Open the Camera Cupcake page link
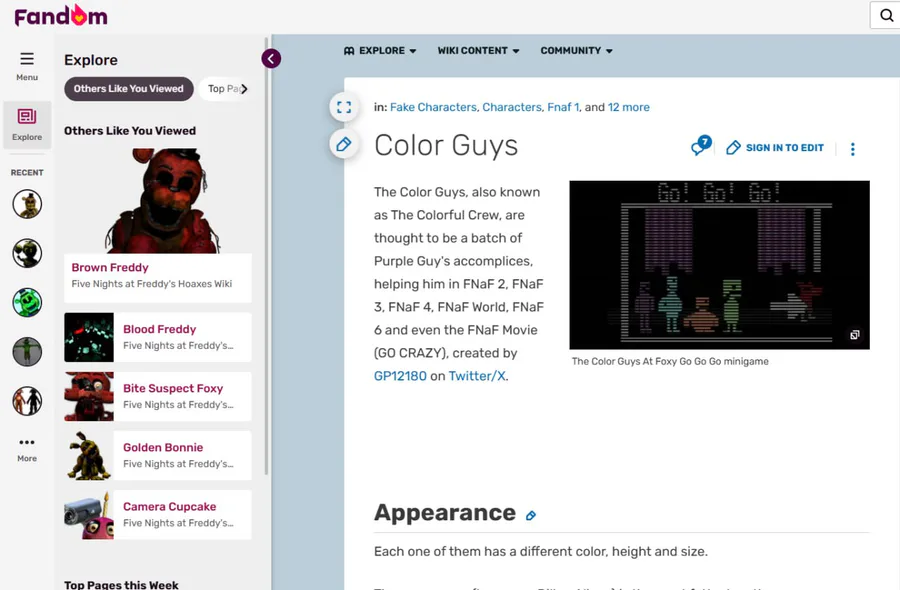This screenshot has height=590, width=900. pos(169,506)
